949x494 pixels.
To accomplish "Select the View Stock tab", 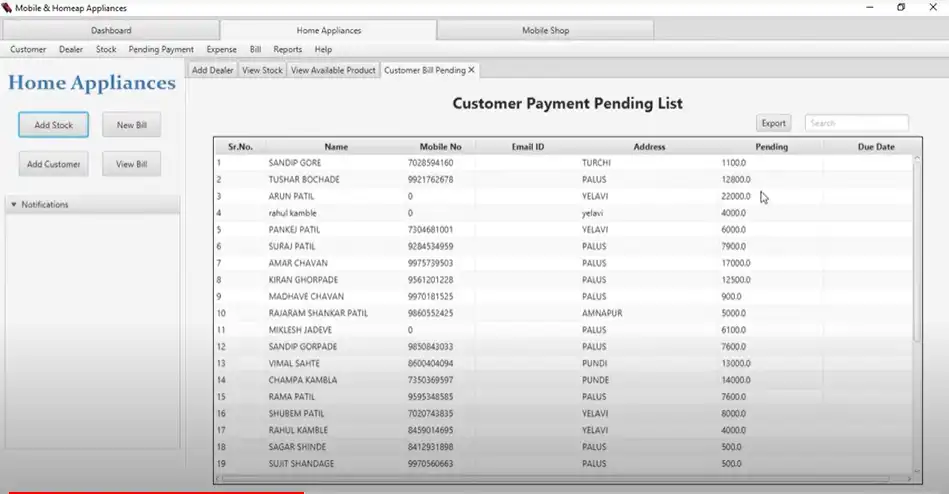I will point(262,70).
